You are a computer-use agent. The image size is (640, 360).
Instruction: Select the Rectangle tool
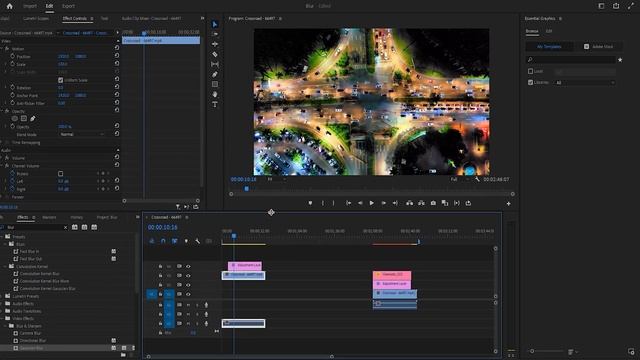(215, 84)
